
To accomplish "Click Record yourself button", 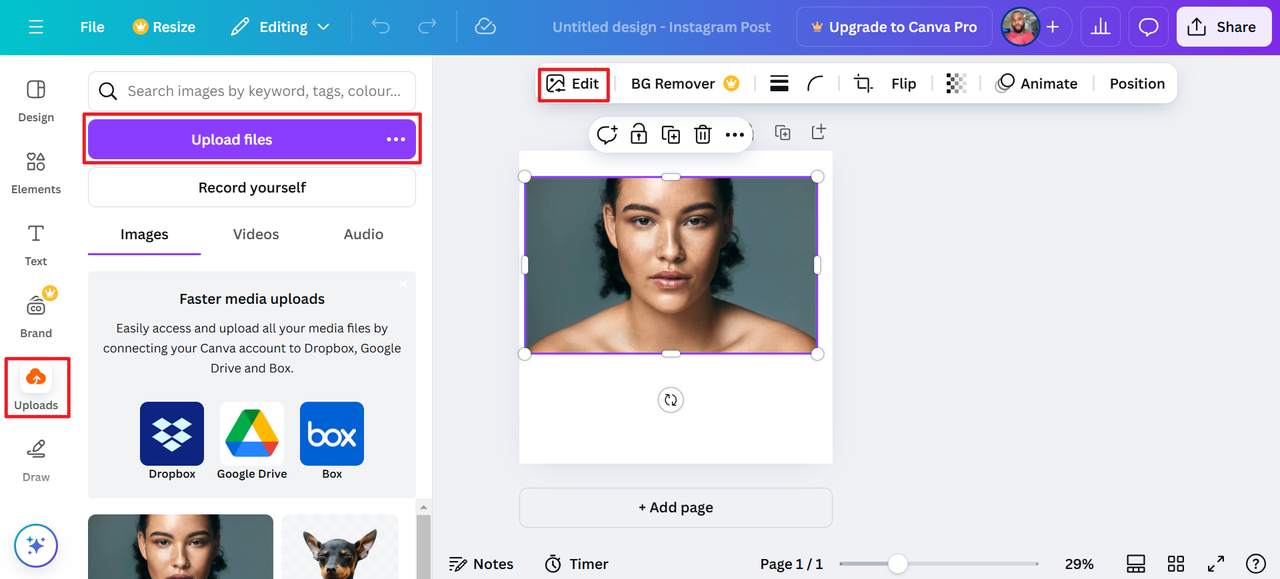I will coord(252,187).
